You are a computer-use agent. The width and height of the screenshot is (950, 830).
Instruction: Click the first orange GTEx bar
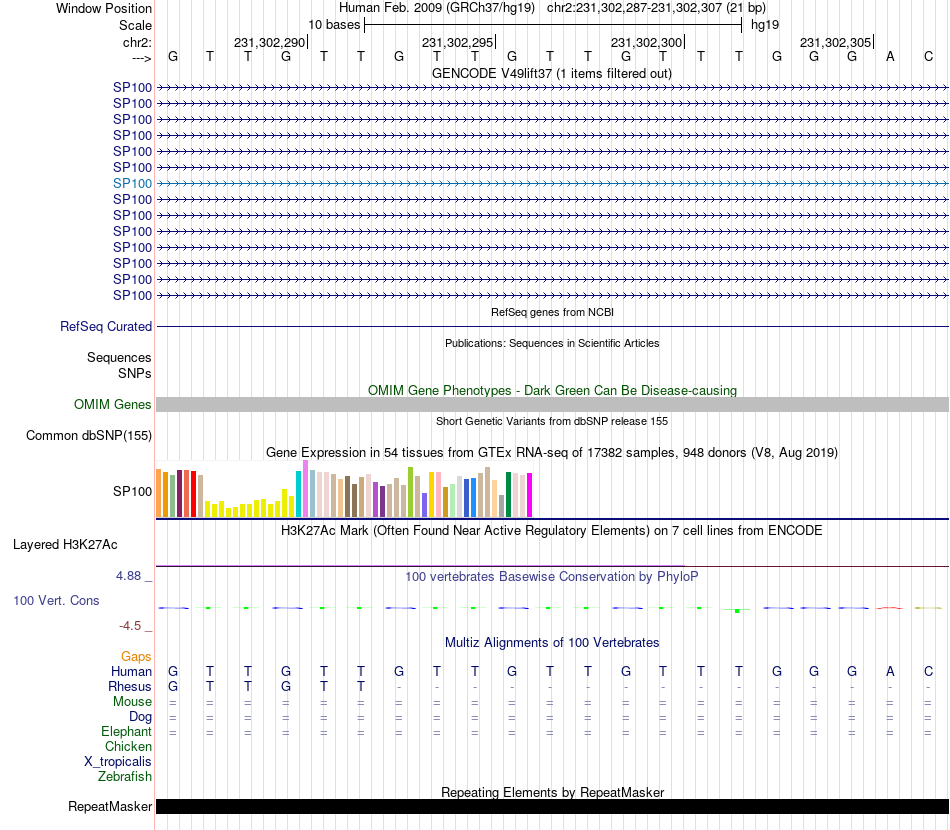coord(159,493)
